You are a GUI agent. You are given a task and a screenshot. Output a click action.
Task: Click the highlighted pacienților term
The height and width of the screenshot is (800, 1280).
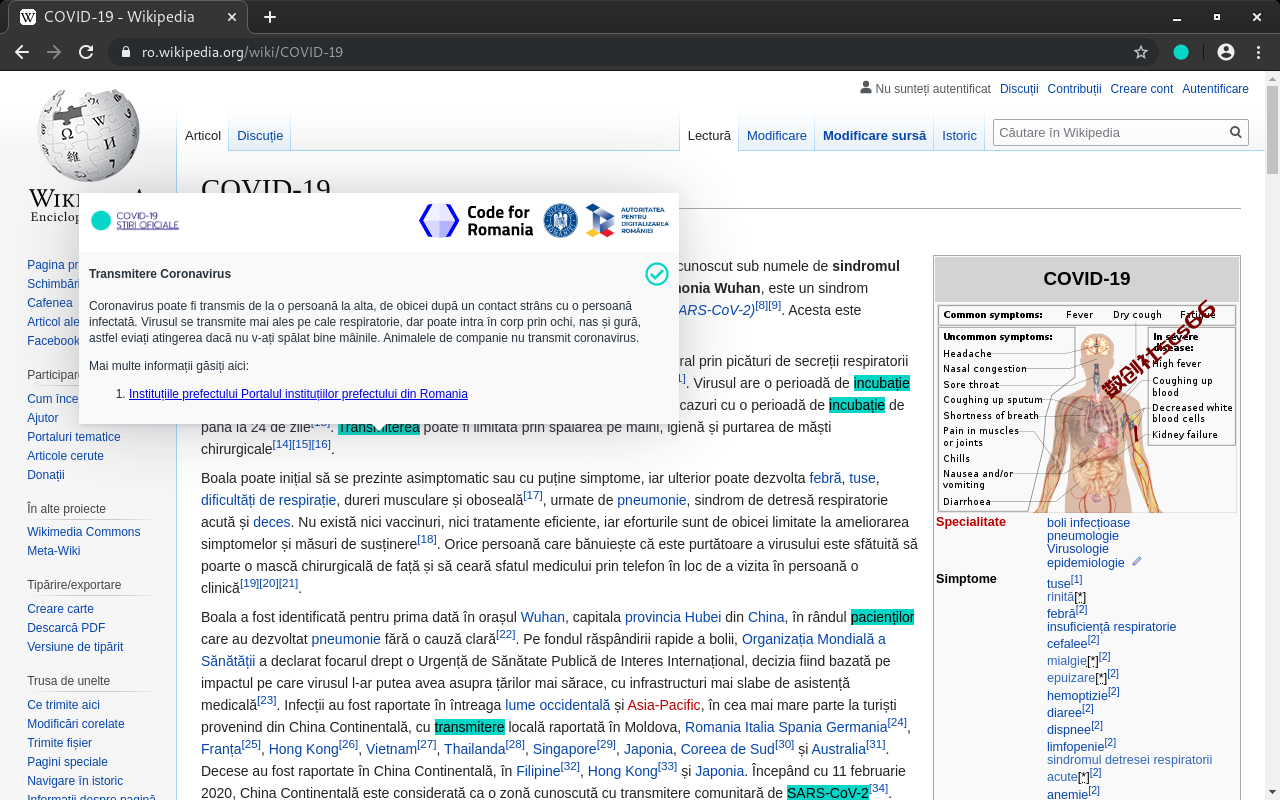(x=883, y=617)
